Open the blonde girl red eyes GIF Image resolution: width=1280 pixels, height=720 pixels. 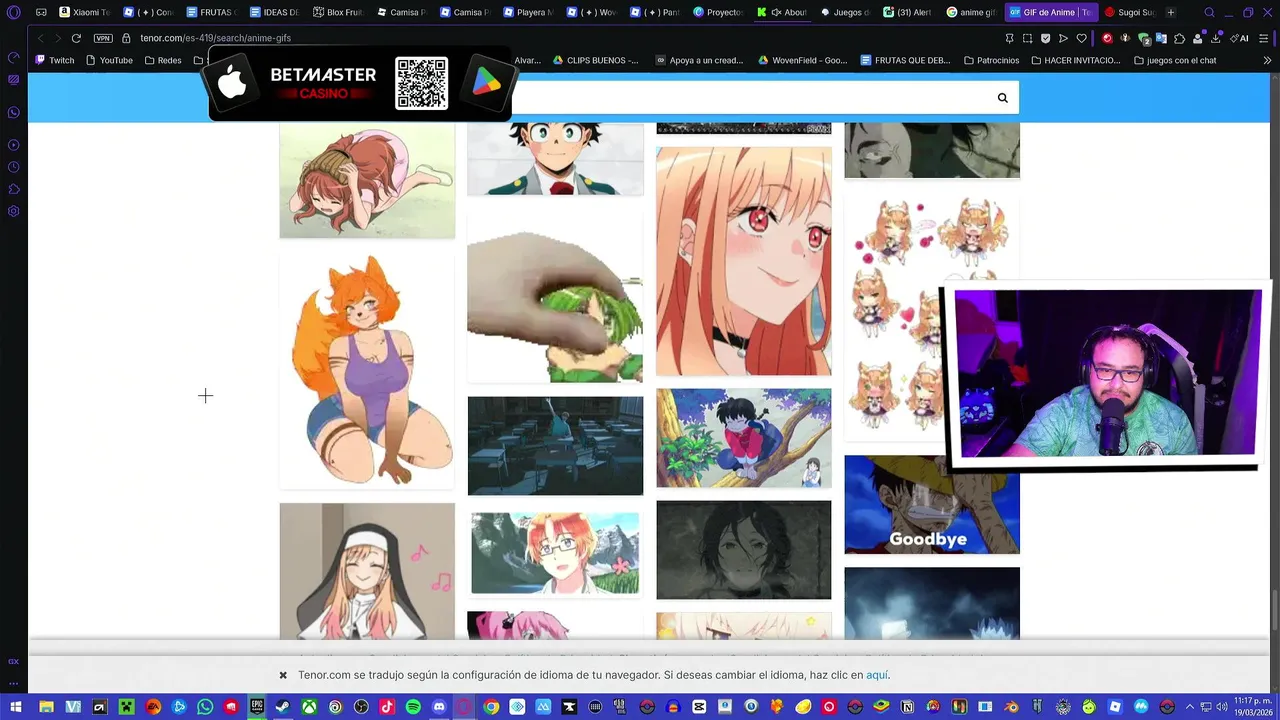744,262
